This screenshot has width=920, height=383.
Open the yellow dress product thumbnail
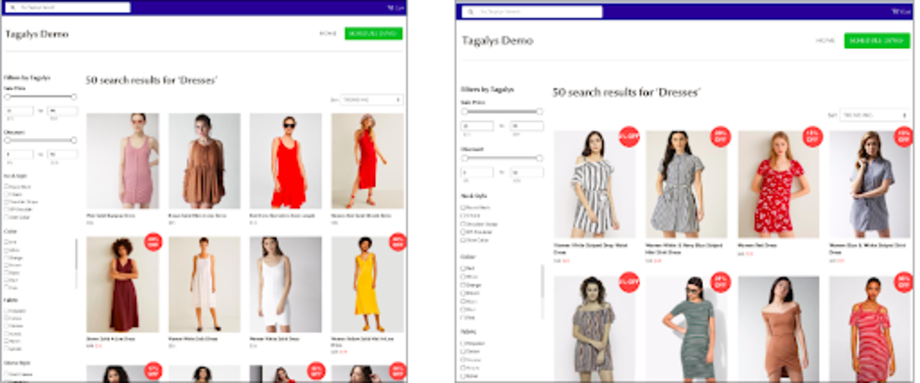click(x=367, y=284)
